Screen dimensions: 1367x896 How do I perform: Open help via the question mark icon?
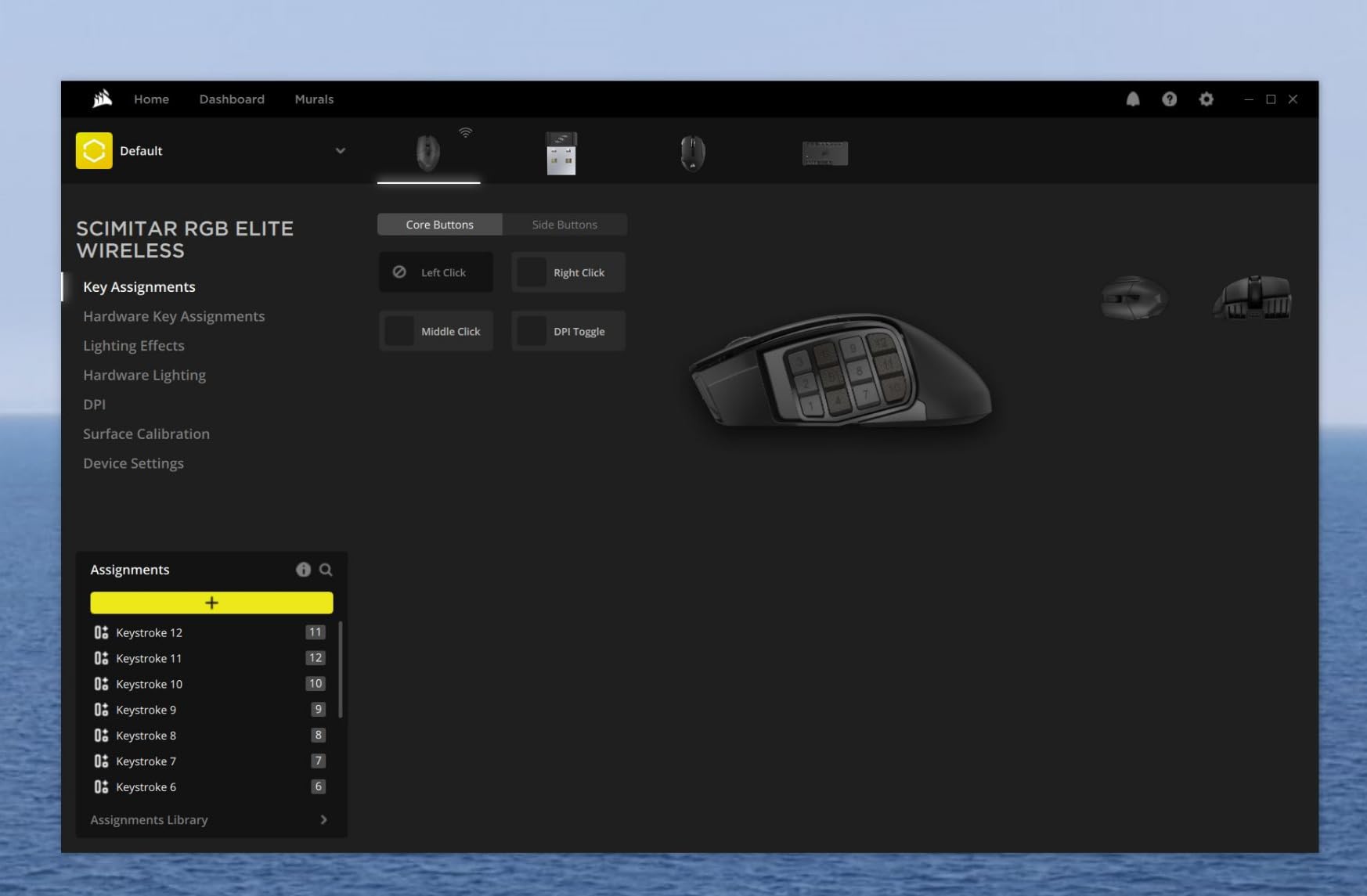tap(1169, 99)
